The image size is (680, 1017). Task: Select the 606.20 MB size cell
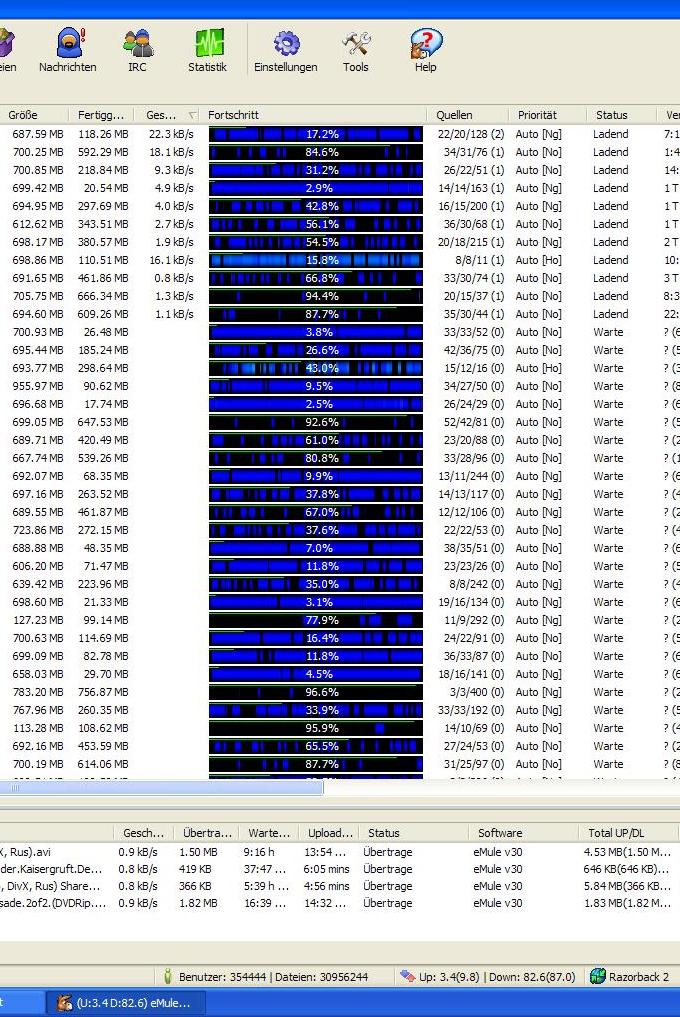tap(38, 566)
